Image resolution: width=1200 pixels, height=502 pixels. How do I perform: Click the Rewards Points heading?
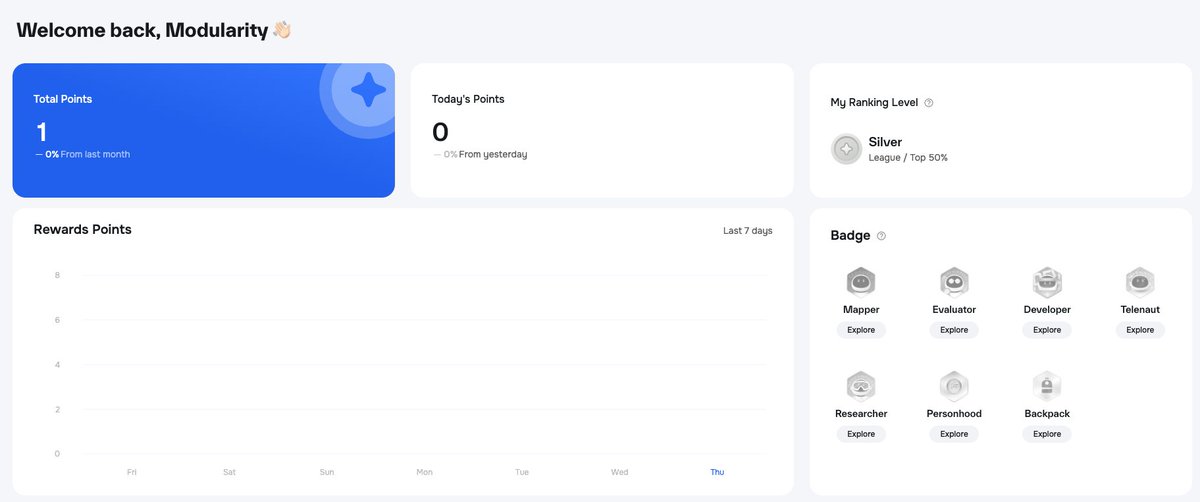[83, 229]
